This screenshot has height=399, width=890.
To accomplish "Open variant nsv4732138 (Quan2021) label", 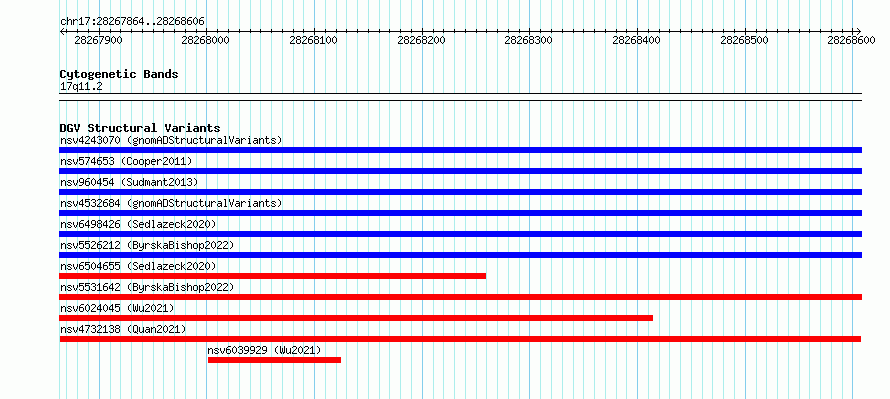I will tap(123, 329).
